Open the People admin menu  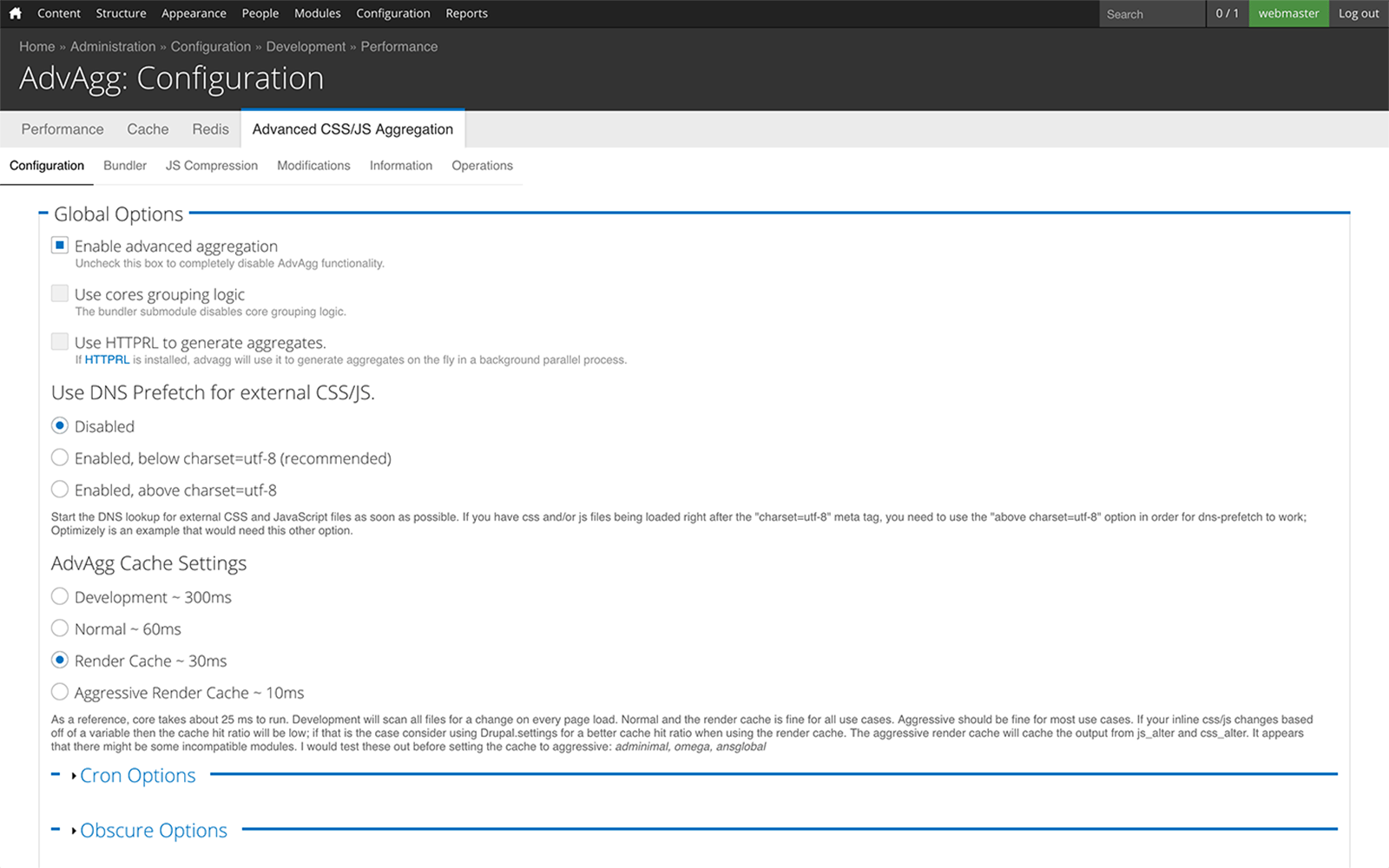click(260, 13)
